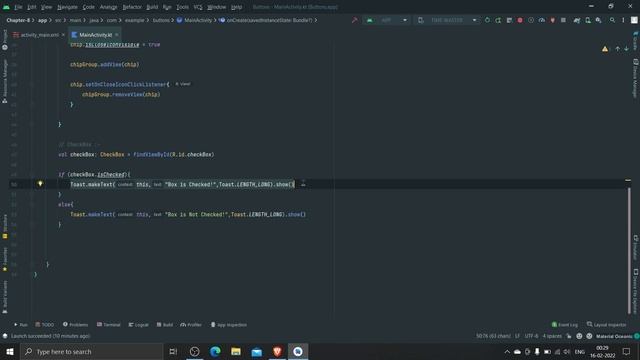Toggle the Device Manager right side panel
This screenshot has width=640, height=360.
pyautogui.click(x=636, y=78)
